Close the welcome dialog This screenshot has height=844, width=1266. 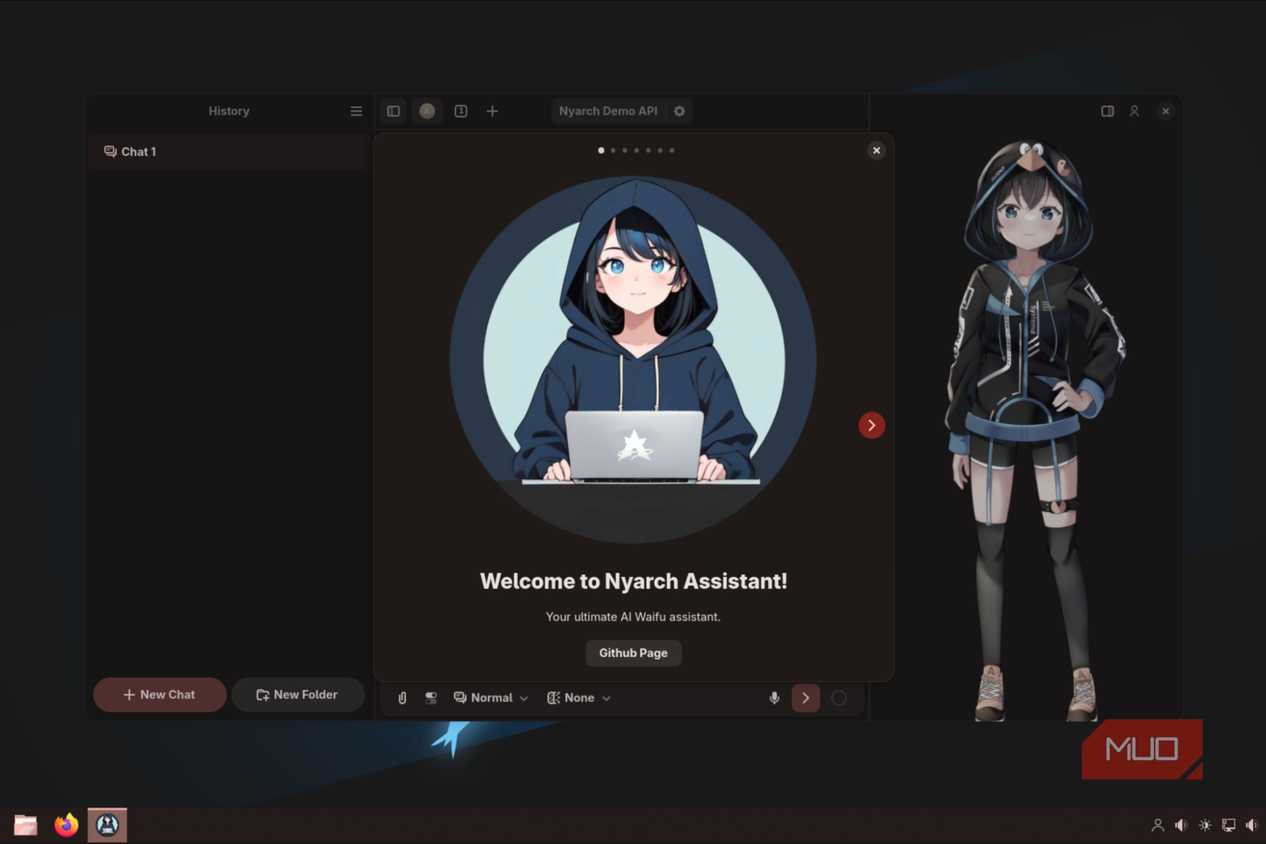tap(876, 150)
